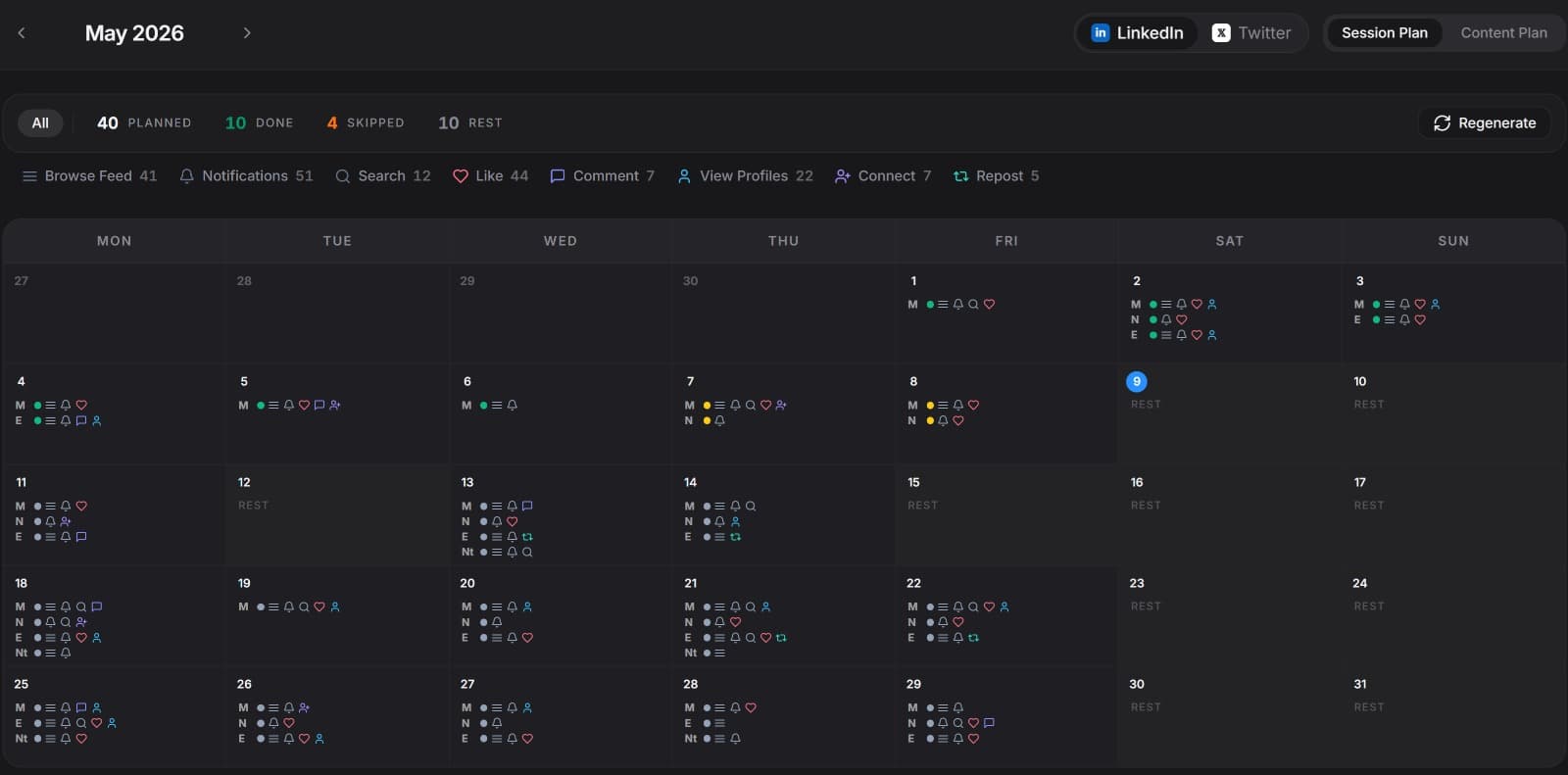Click the profile icon in May 14's noon session
Image resolution: width=1568 pixels, height=775 pixels.
[x=735, y=522]
